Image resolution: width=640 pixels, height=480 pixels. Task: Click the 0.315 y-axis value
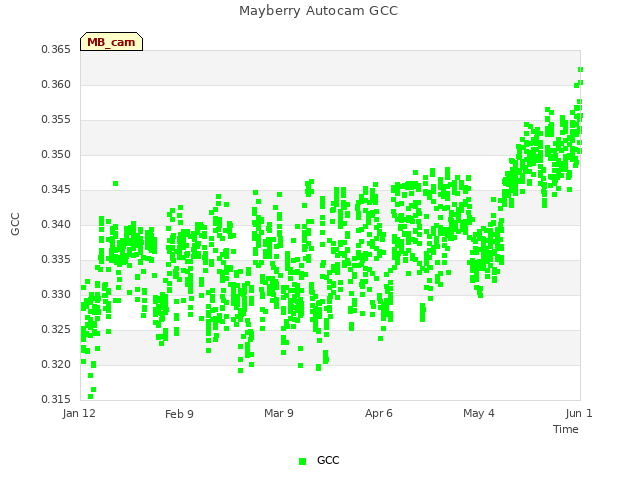tap(56, 399)
